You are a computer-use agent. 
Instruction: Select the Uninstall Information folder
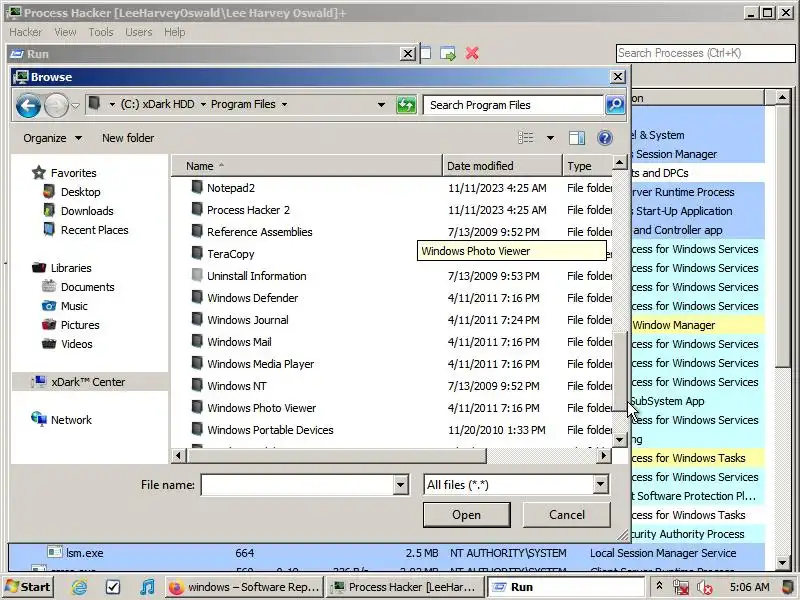point(256,276)
